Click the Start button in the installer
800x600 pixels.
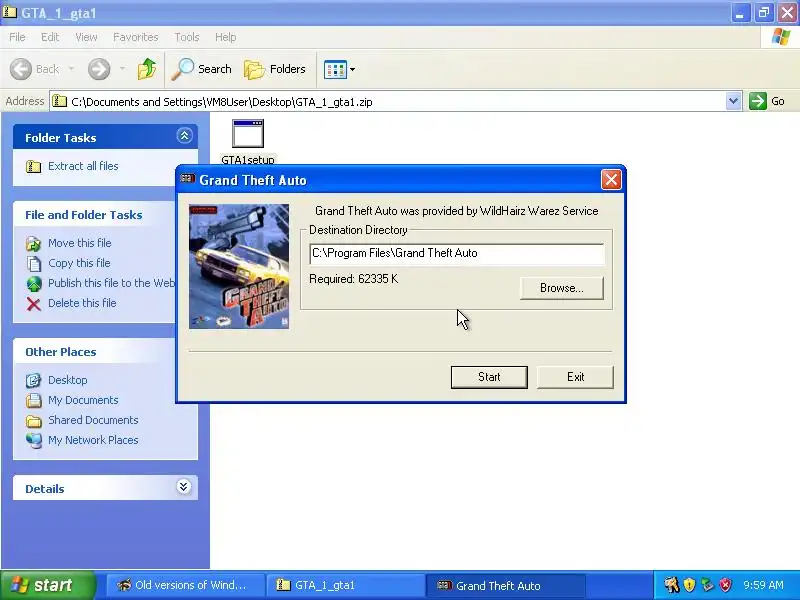pyautogui.click(x=489, y=377)
